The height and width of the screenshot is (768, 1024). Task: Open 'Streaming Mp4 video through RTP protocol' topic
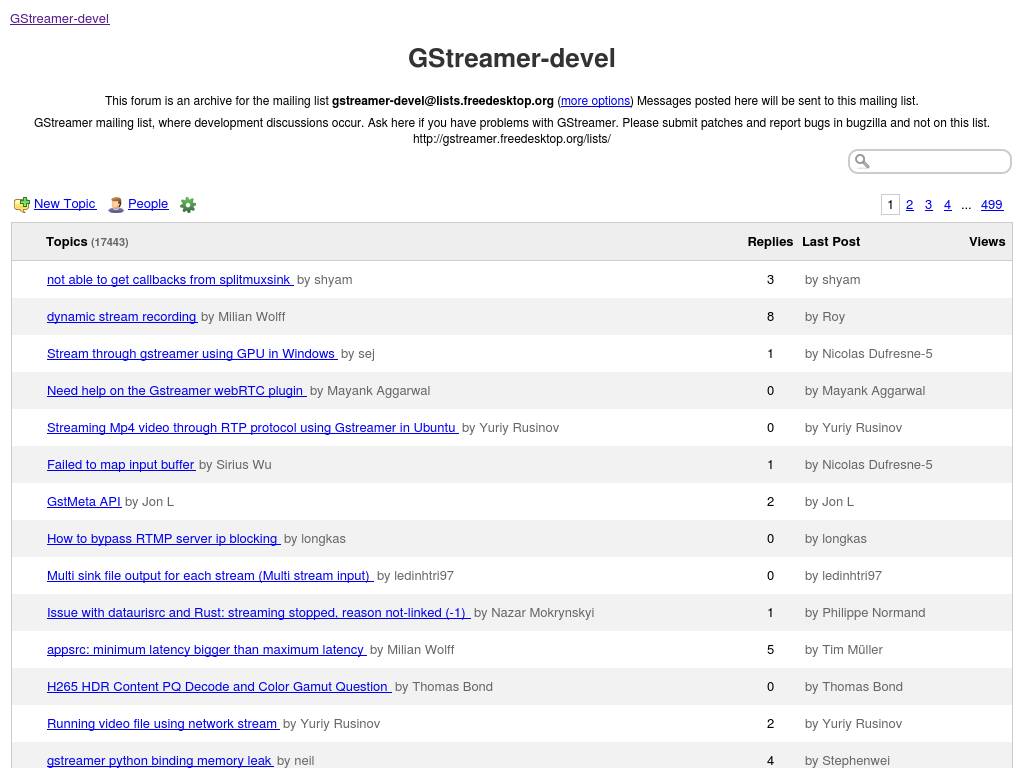click(x=252, y=428)
